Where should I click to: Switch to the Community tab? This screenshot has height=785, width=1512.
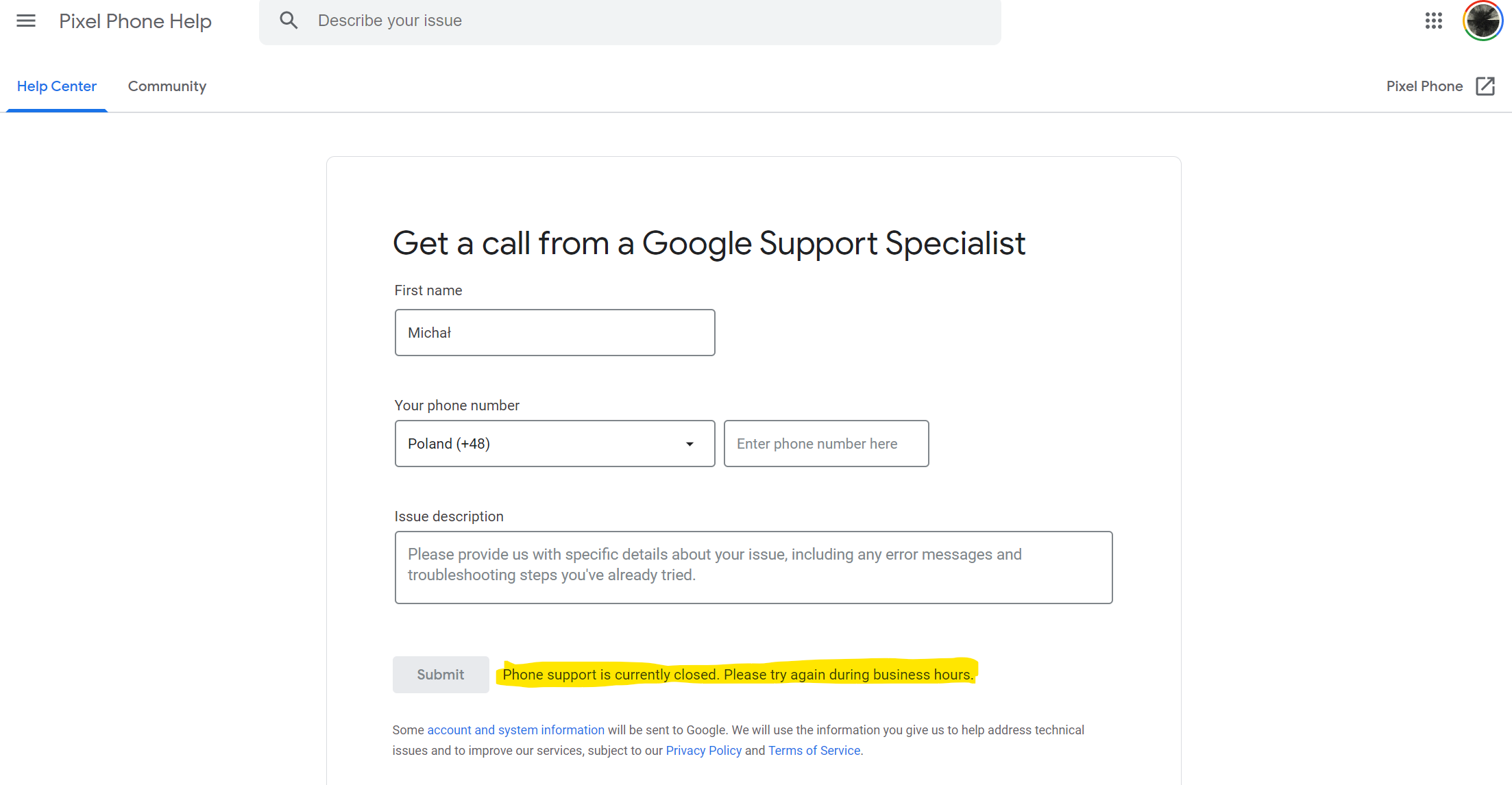(x=167, y=86)
